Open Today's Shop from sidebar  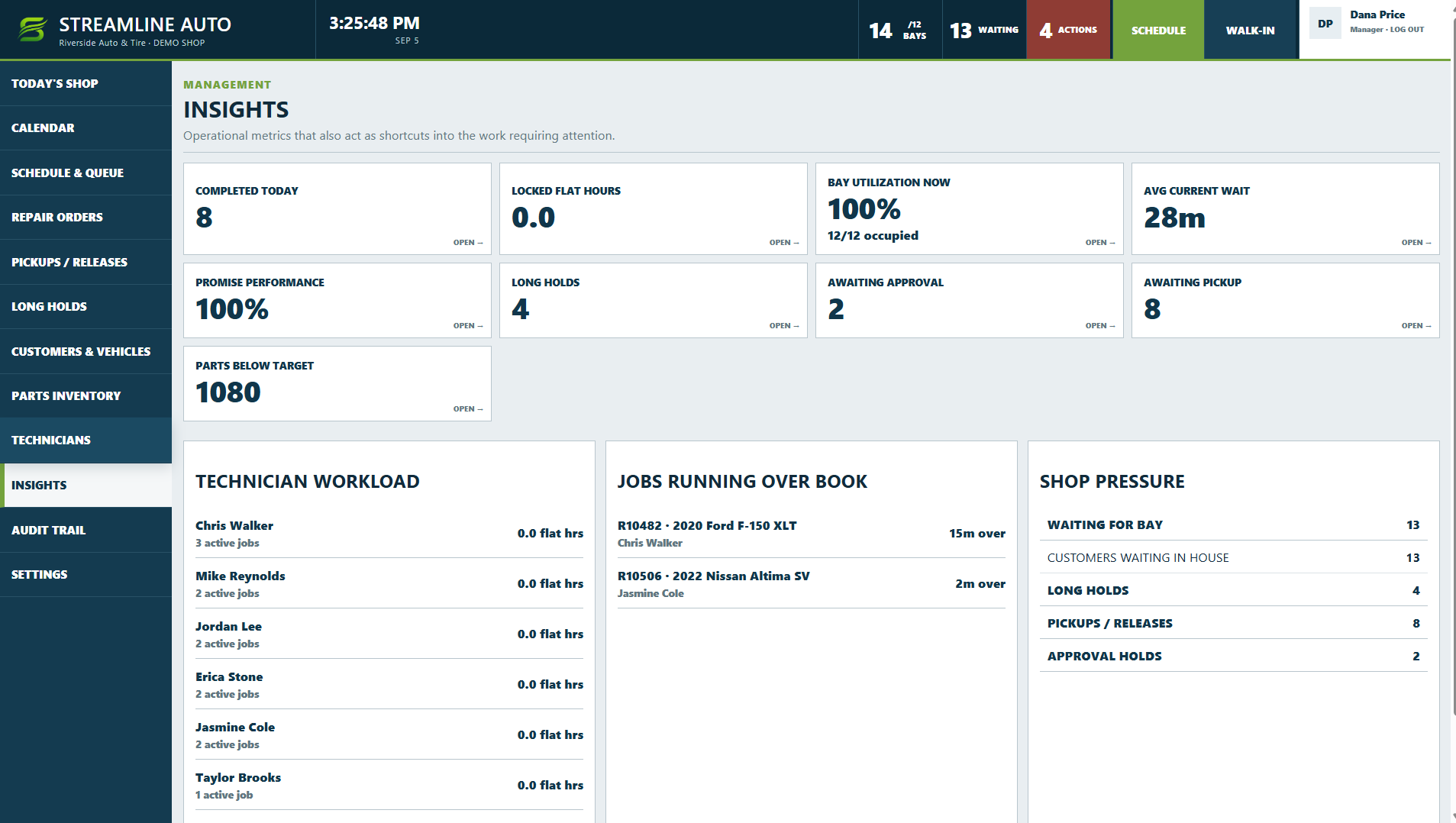(86, 83)
